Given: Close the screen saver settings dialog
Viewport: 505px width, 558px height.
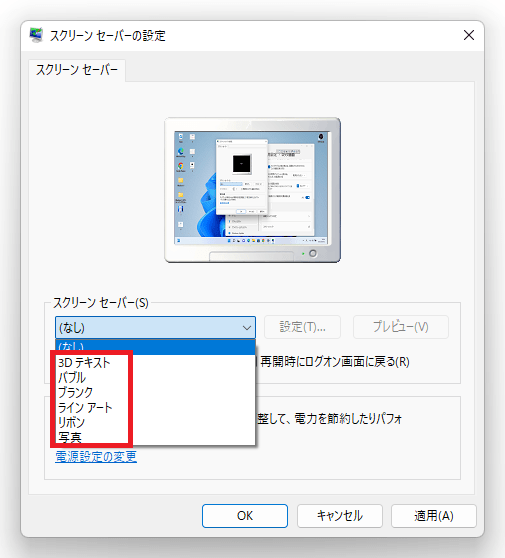Looking at the screenshot, I should (x=469, y=35).
